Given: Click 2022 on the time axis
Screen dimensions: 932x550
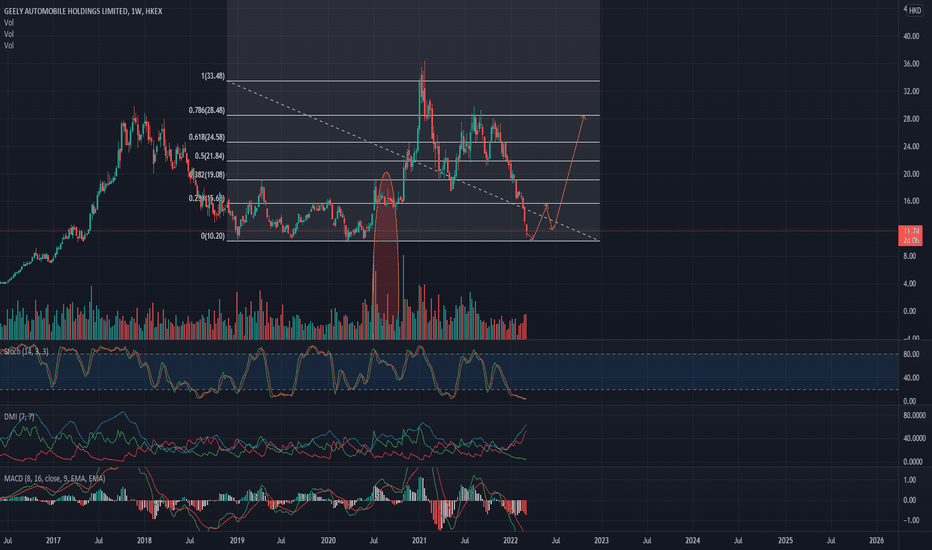Looking at the screenshot, I should click(511, 540).
